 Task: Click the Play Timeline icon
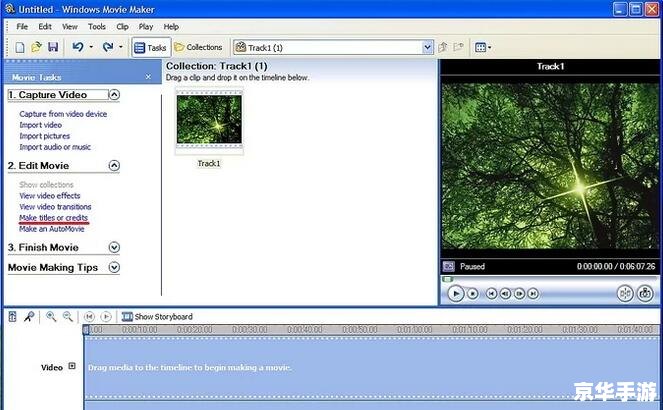[106, 316]
